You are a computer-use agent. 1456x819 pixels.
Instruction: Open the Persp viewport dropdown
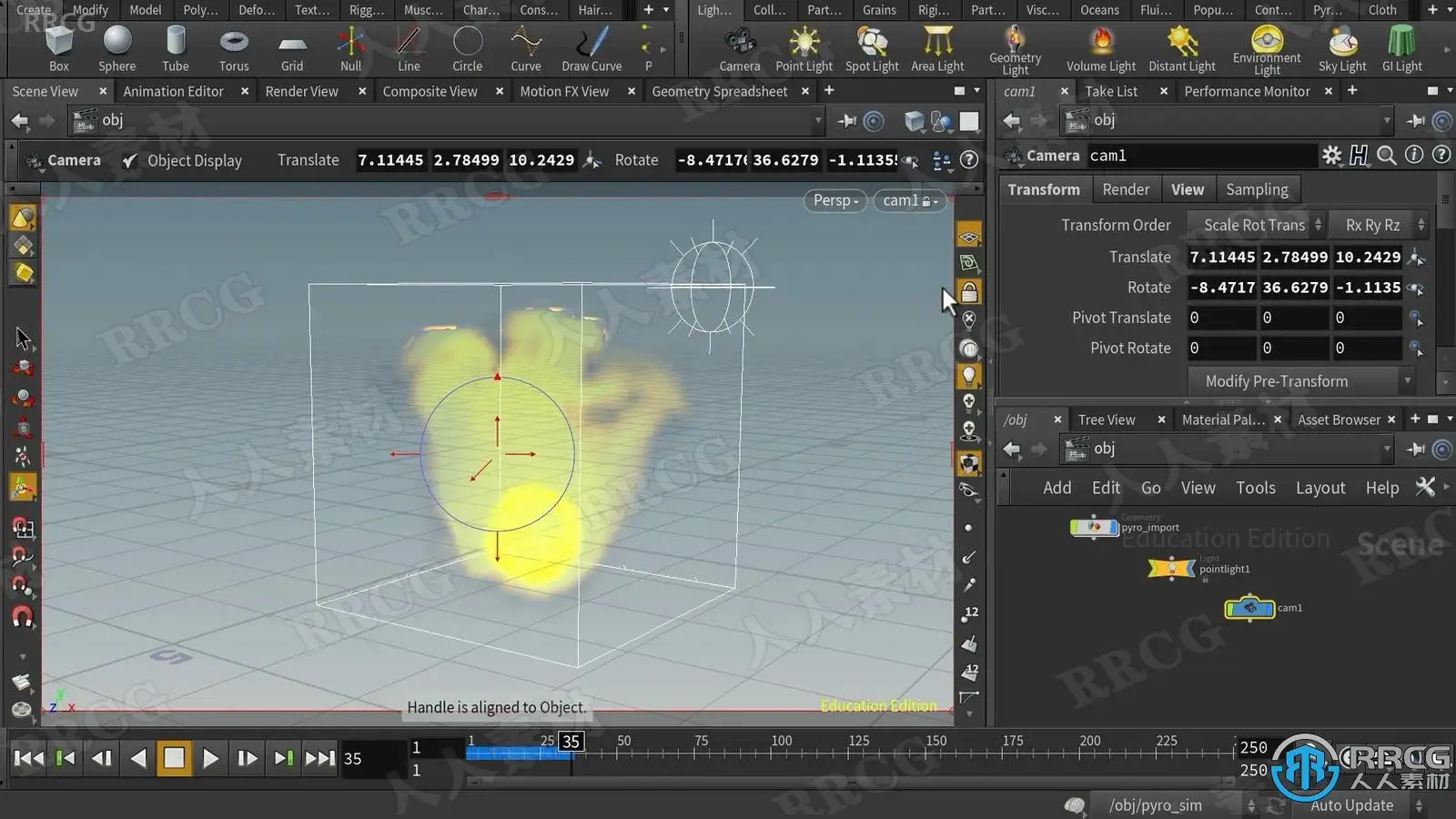pyautogui.click(x=834, y=200)
